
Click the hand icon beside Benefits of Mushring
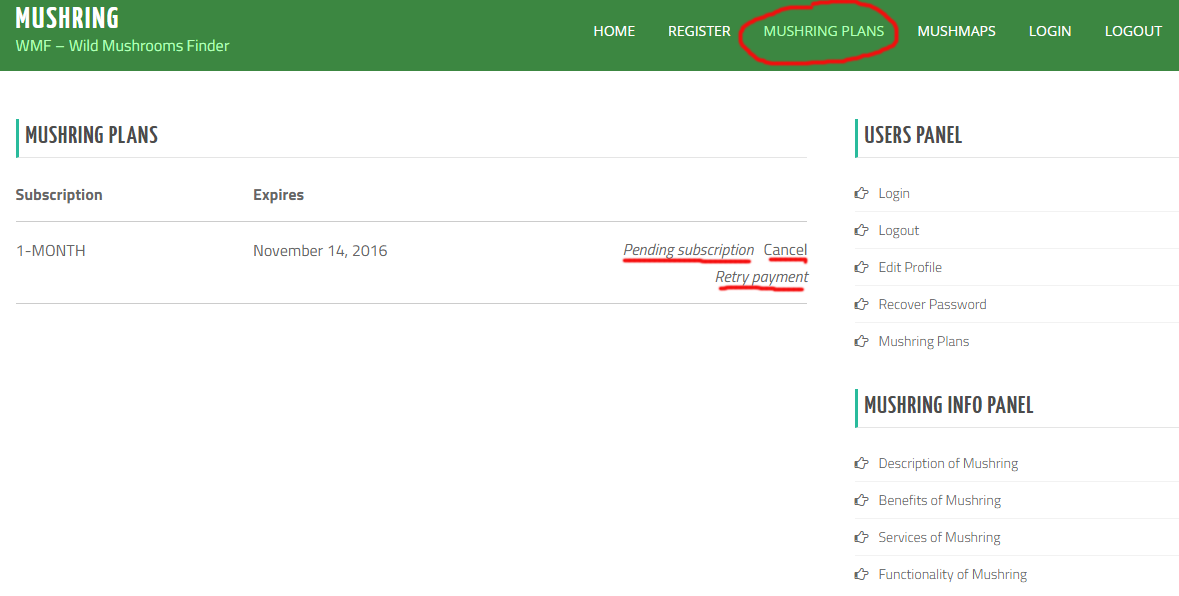click(x=862, y=501)
